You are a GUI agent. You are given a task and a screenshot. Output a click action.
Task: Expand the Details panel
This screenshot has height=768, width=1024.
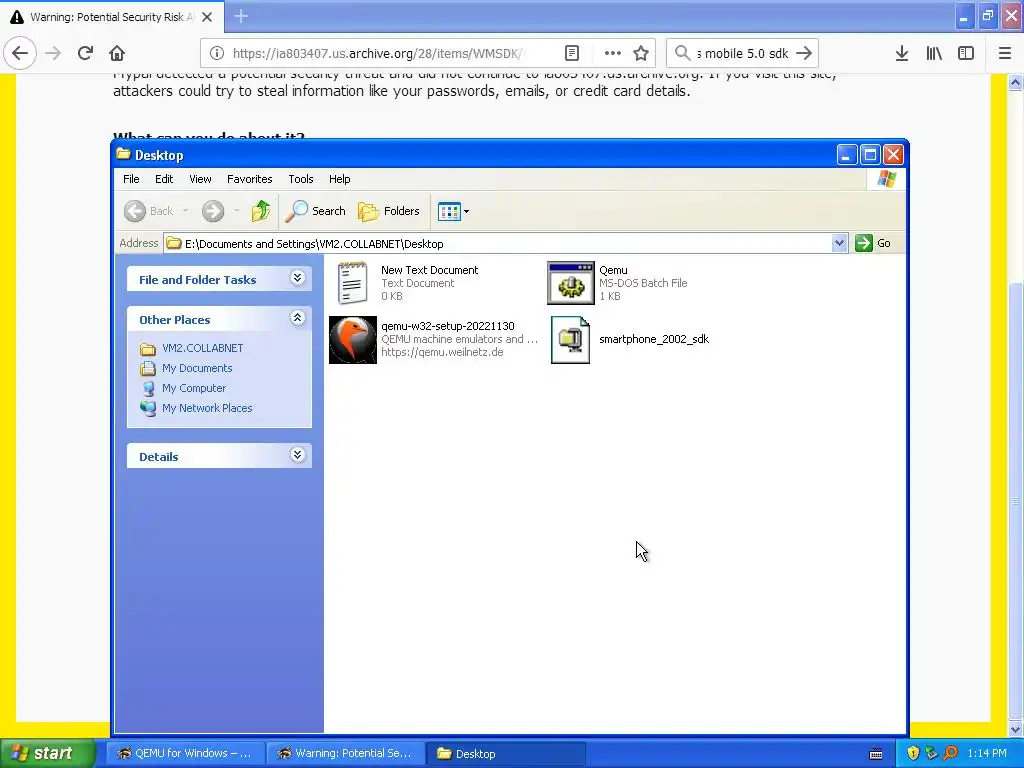click(x=297, y=455)
